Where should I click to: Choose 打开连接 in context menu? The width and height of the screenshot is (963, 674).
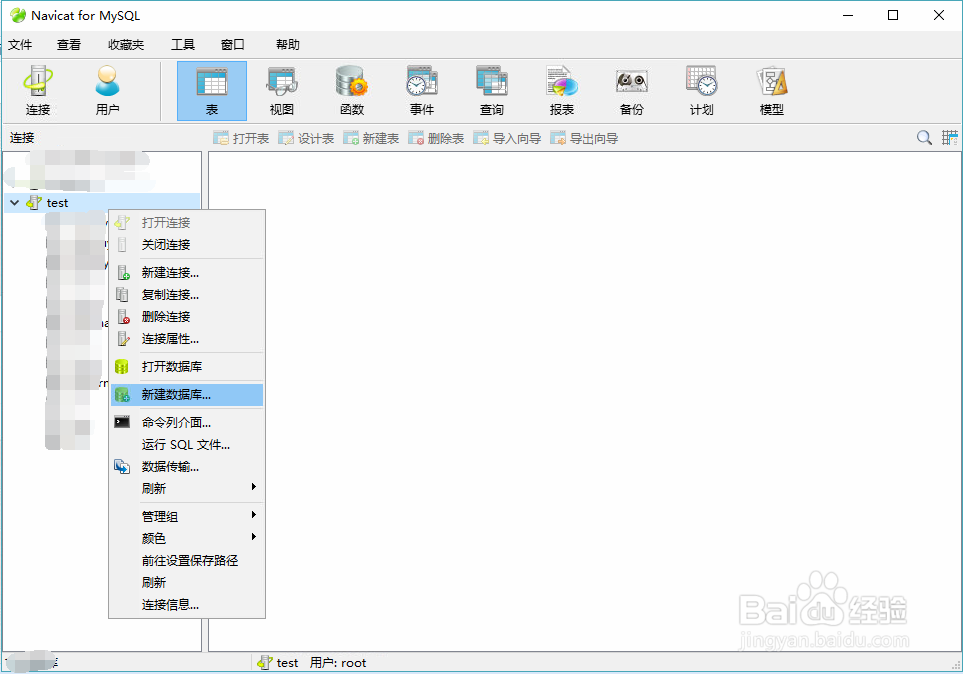[x=187, y=222]
